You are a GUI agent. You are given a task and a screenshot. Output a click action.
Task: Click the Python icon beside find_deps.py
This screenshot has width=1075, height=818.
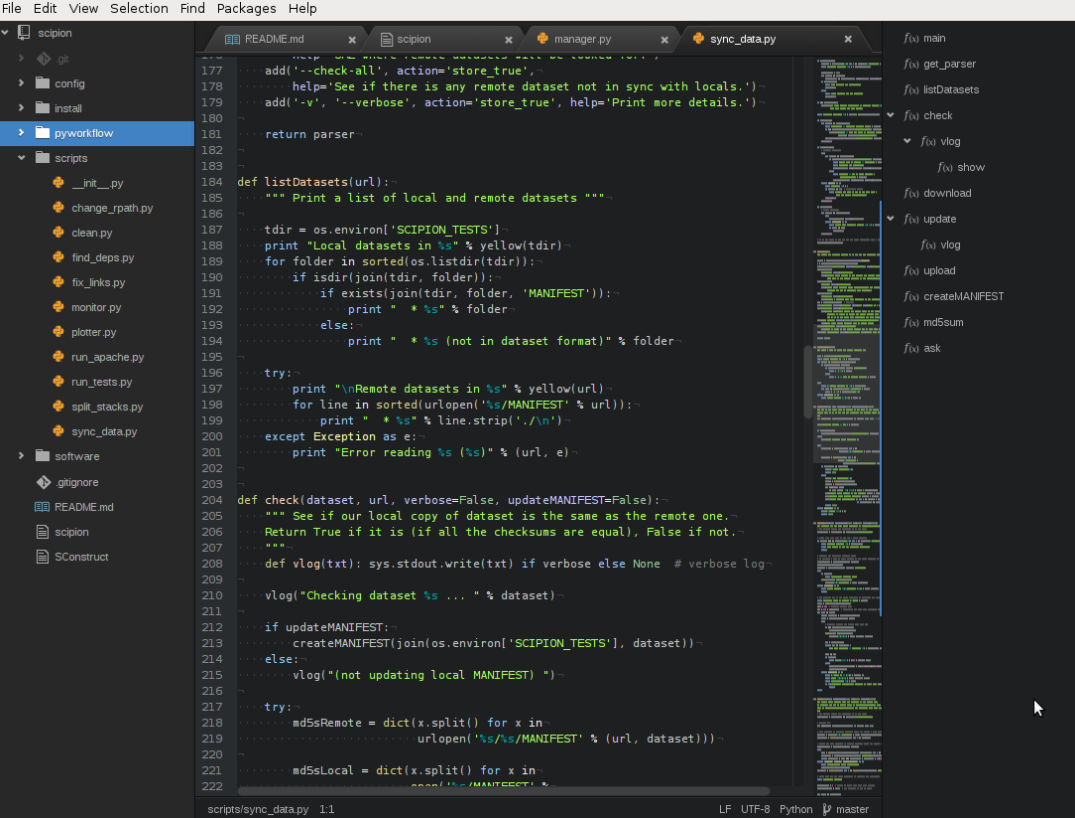(58, 257)
